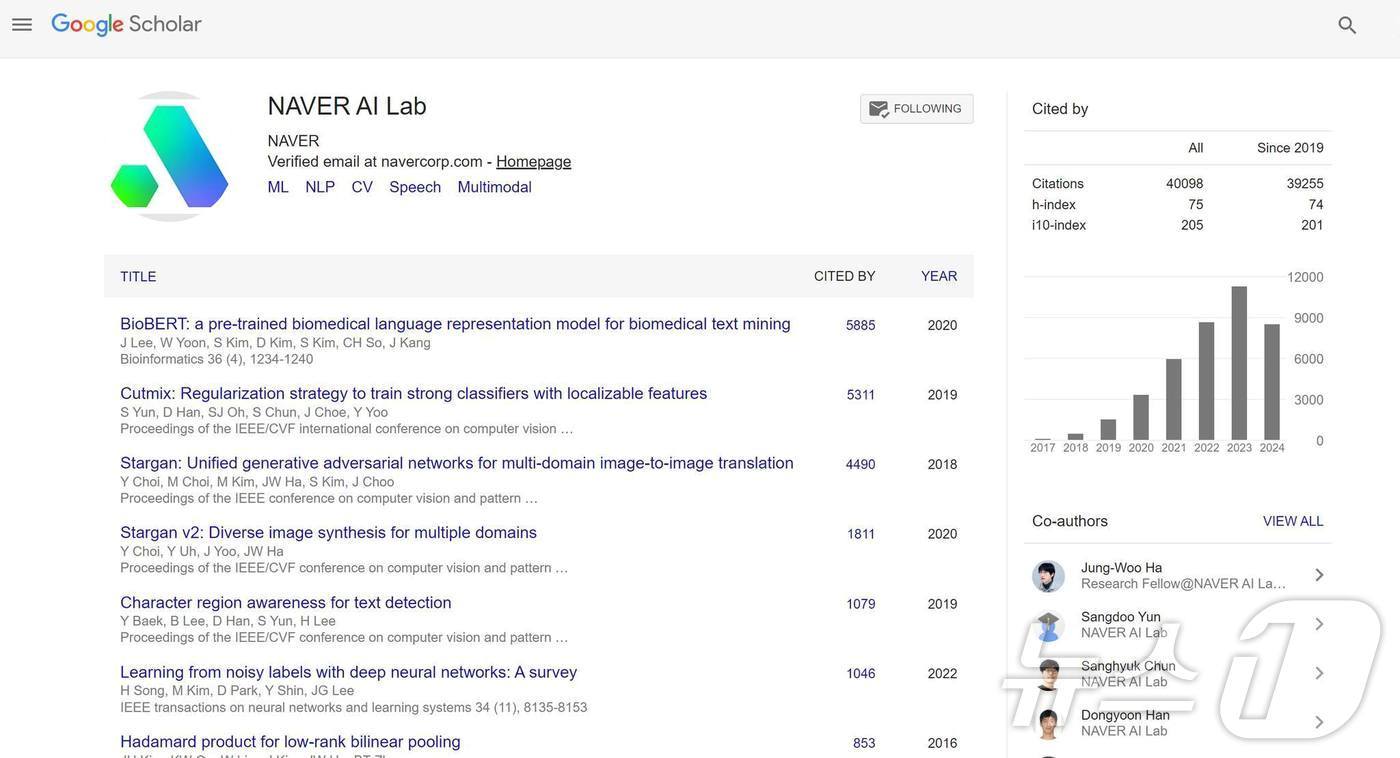
Task: Expand chevron next to Dongyoon Han
Action: click(1319, 722)
